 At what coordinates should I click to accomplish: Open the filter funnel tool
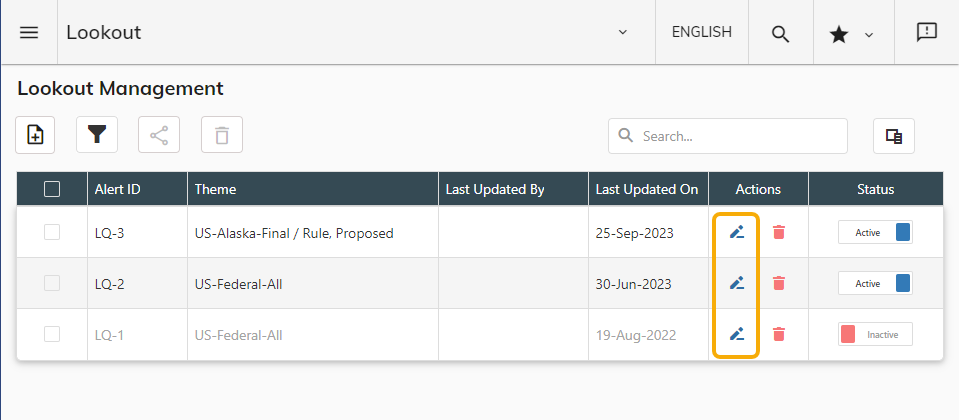click(97, 135)
